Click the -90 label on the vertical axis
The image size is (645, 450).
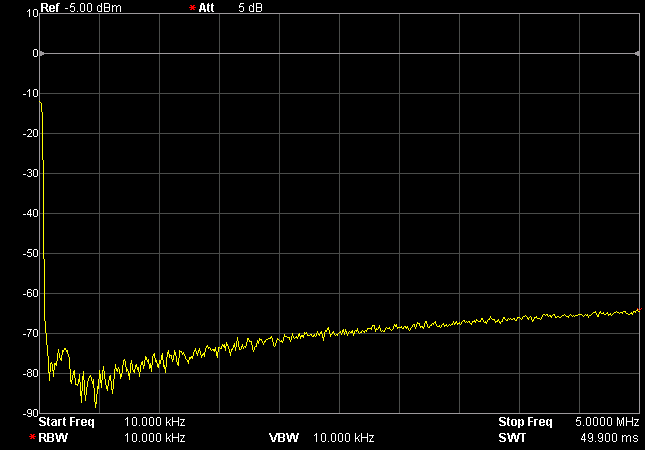[x=30, y=413]
